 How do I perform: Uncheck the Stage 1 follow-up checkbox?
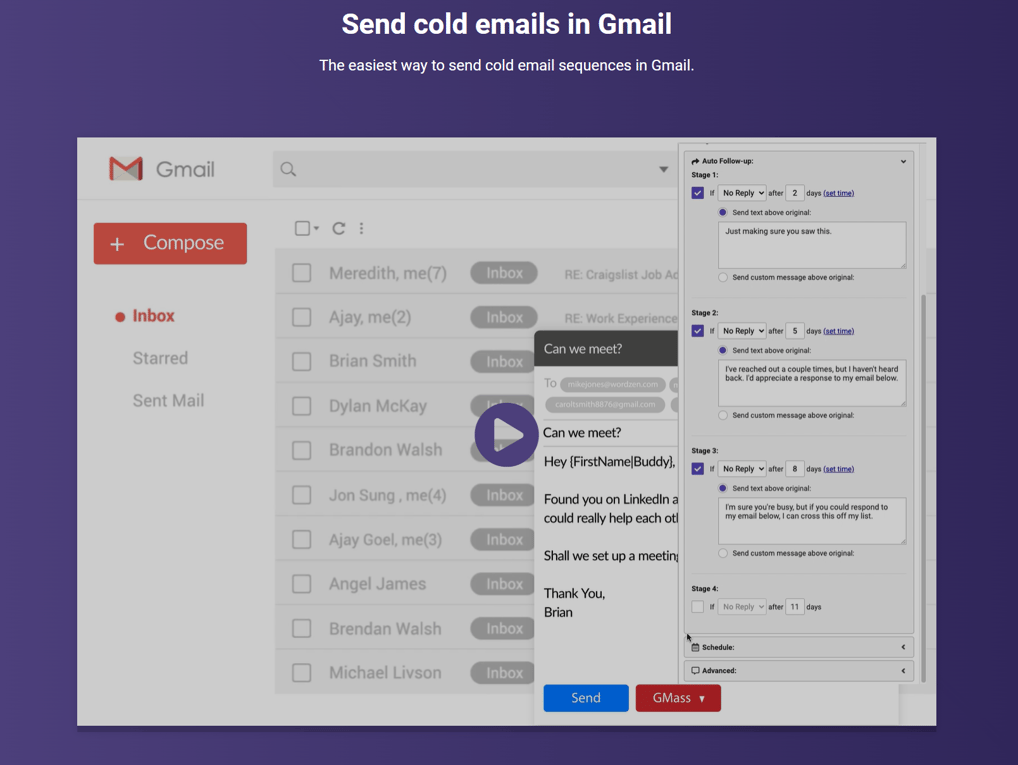698,193
